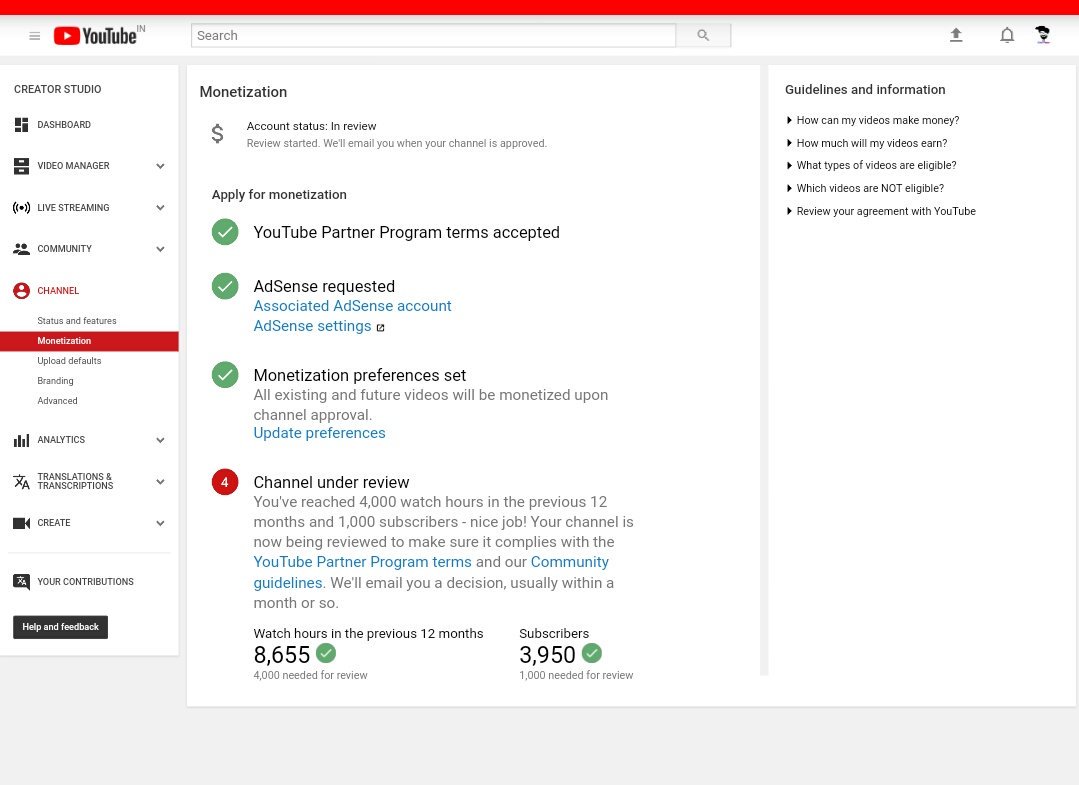This screenshot has width=1079, height=785.
Task: Expand 'Which videos are NOT eligible?'
Action: click(865, 189)
